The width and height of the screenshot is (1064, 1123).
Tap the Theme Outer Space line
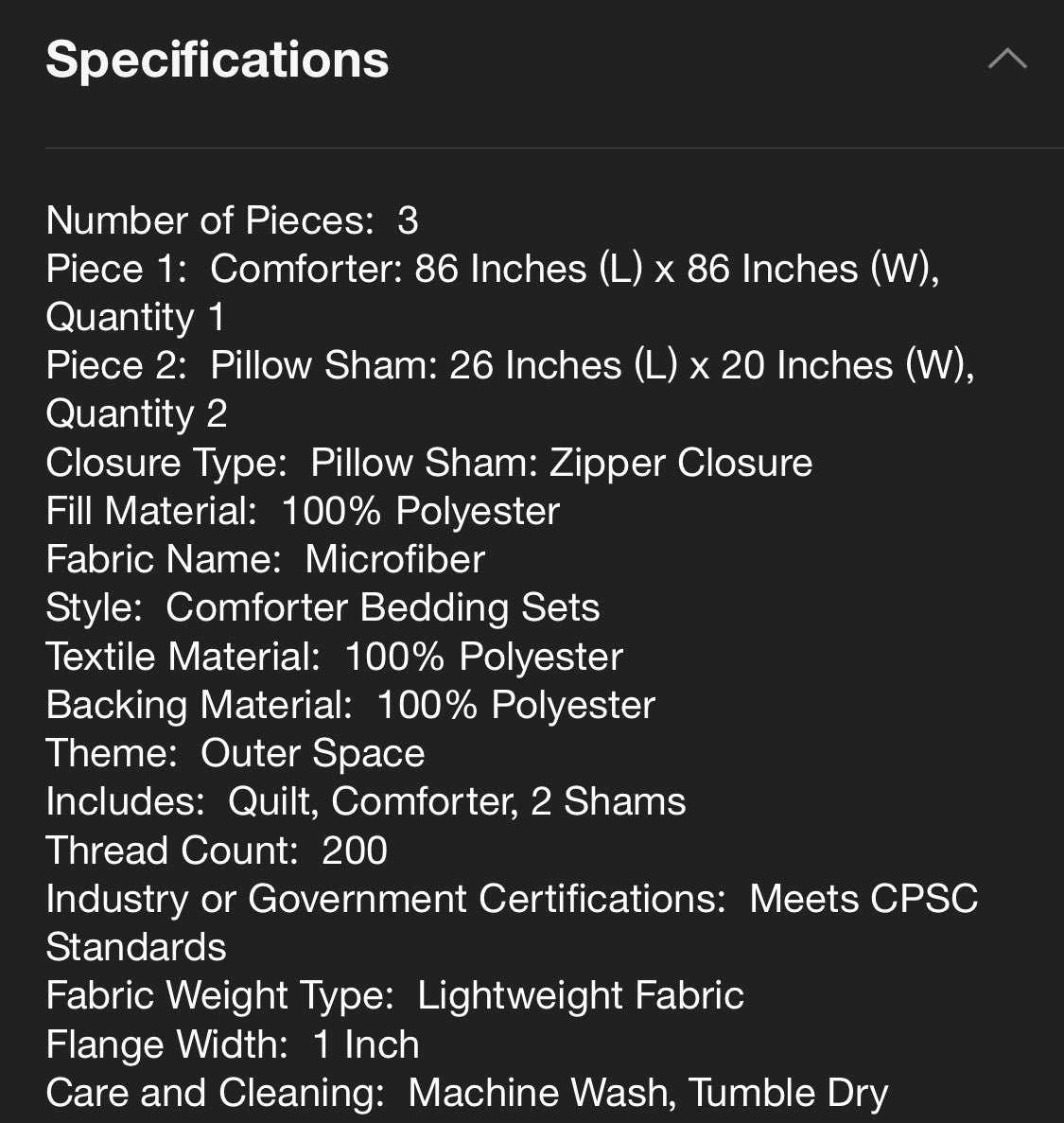(x=235, y=753)
